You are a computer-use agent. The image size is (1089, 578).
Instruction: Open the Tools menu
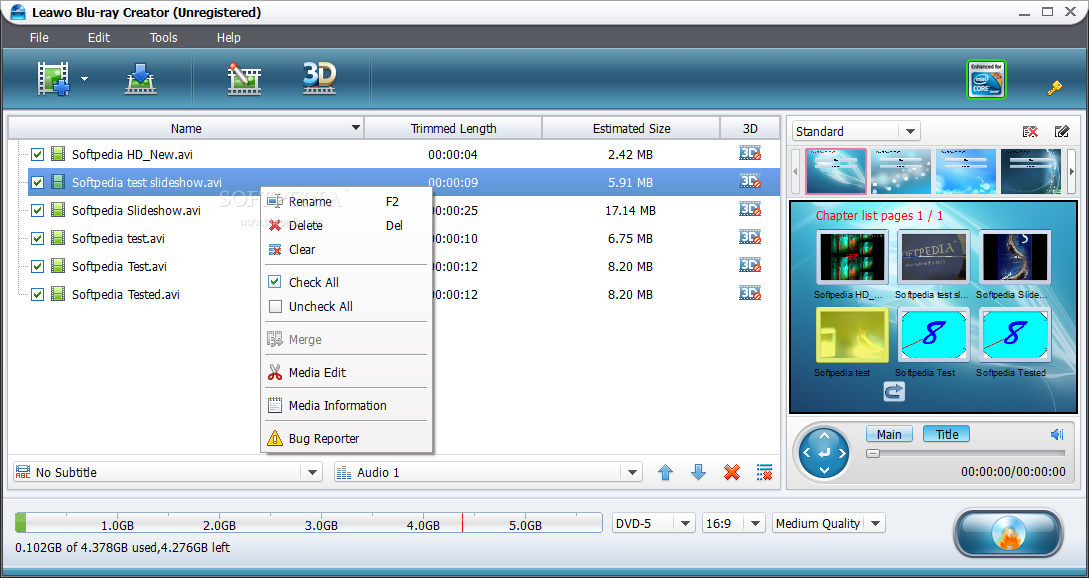[163, 38]
